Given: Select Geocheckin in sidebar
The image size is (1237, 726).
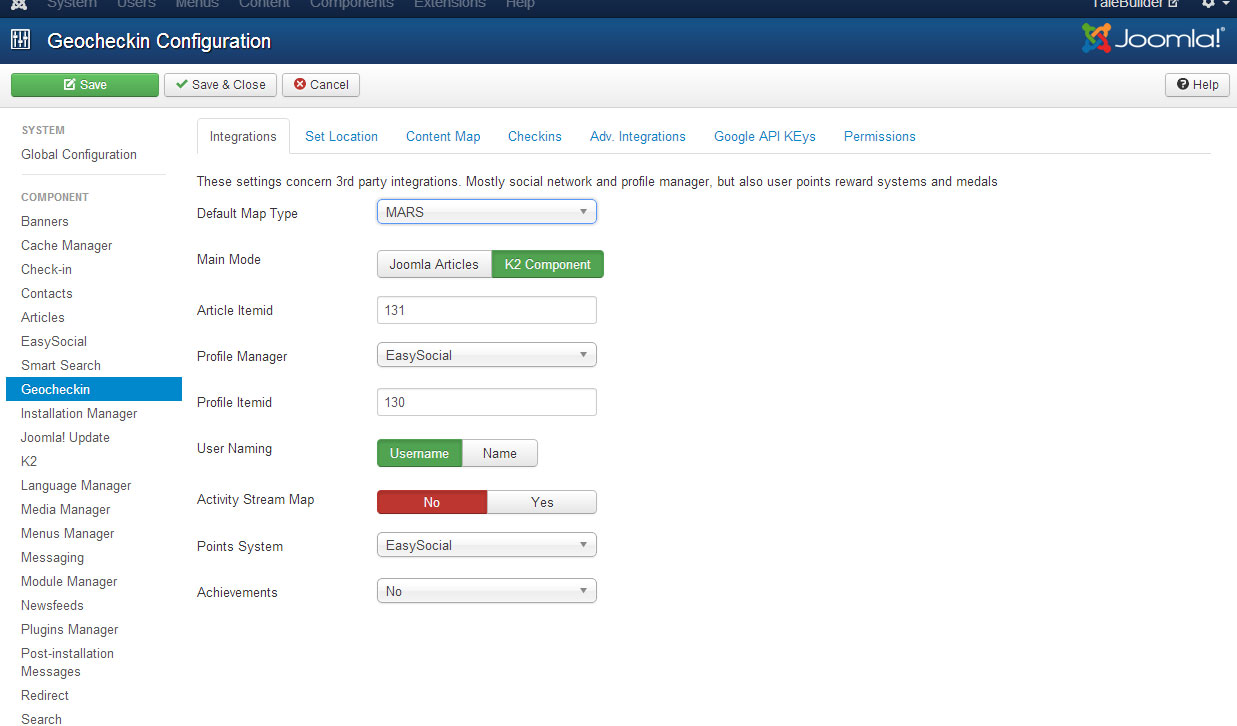Looking at the screenshot, I should coord(94,389).
